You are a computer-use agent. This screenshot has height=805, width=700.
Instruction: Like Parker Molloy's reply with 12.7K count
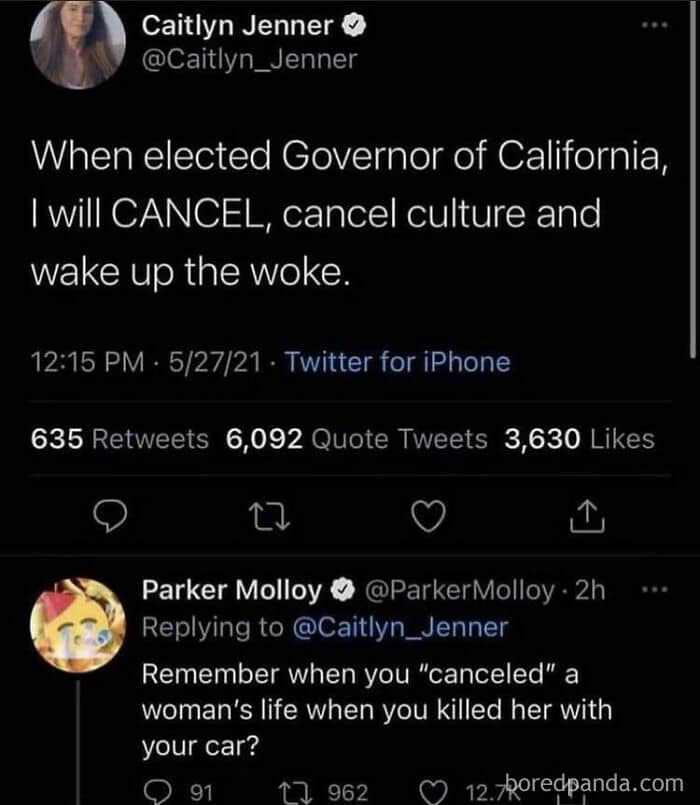[434, 792]
